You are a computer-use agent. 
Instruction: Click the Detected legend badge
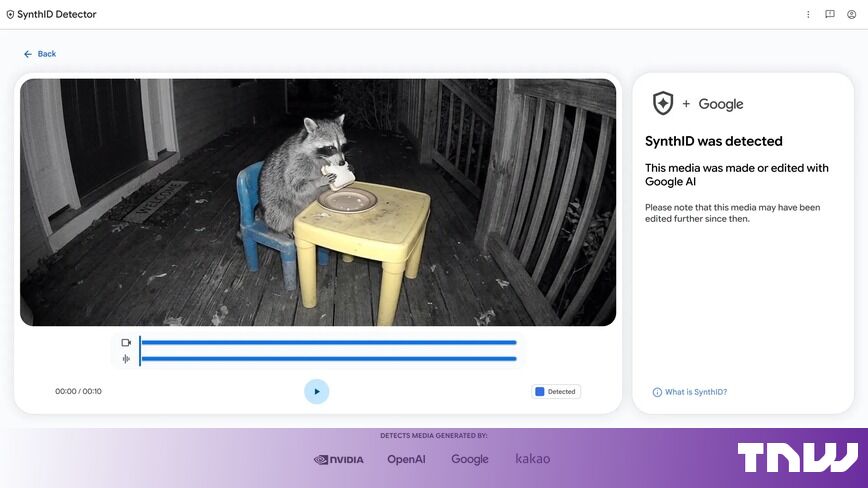[x=556, y=392]
